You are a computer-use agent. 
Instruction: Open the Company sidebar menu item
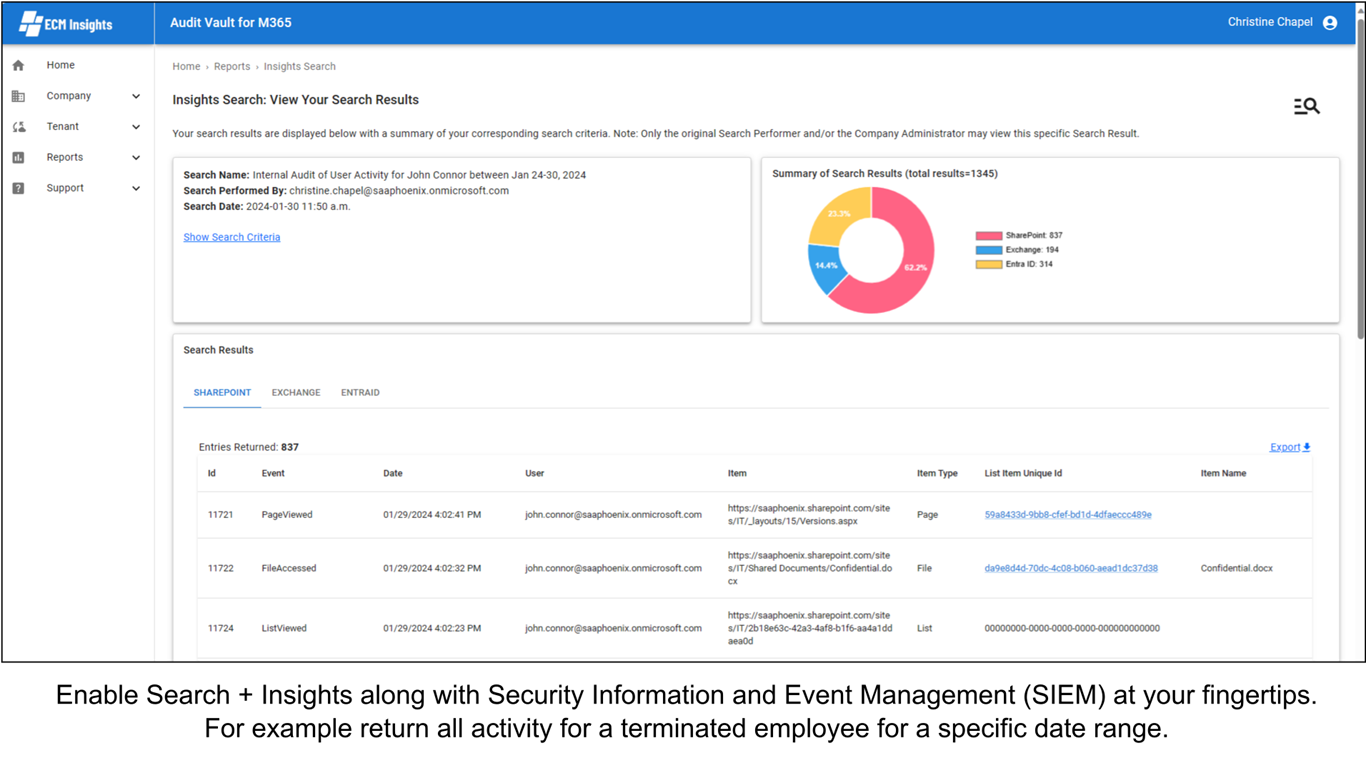pos(69,96)
